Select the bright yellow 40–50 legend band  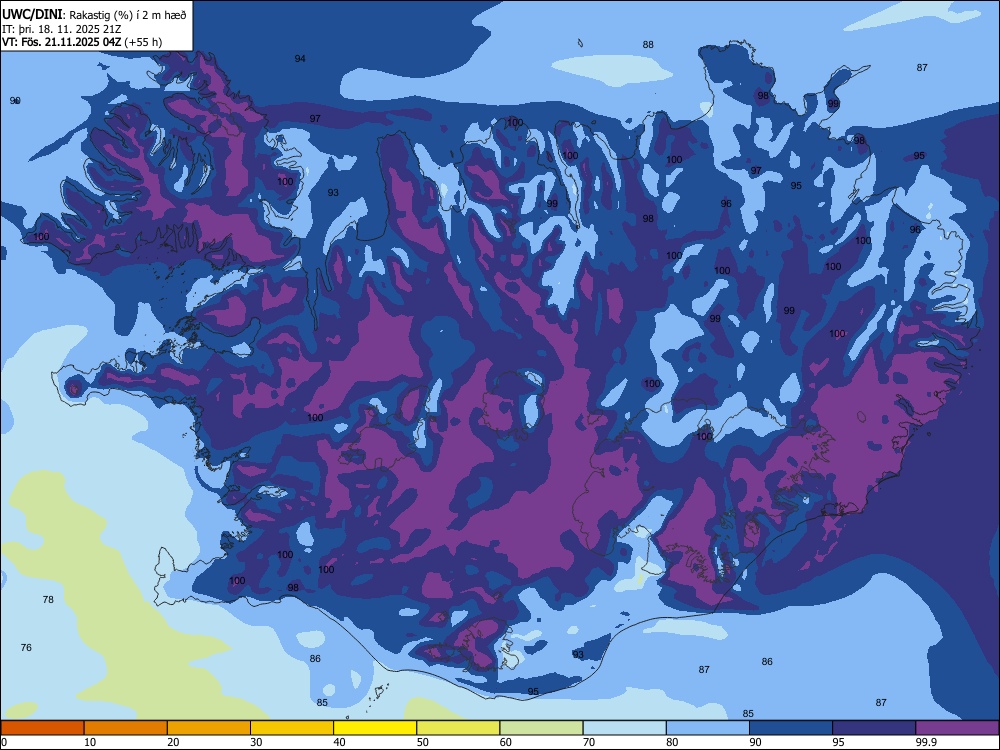[375, 728]
